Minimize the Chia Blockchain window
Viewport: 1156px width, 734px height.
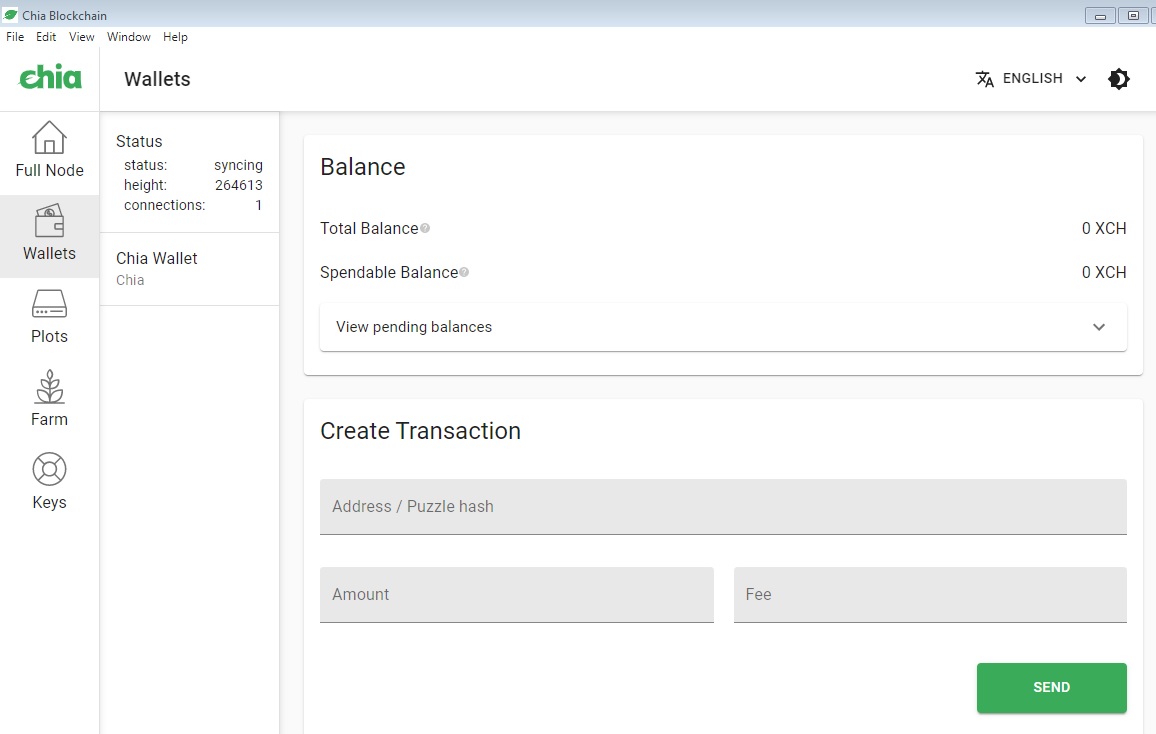click(x=1100, y=15)
